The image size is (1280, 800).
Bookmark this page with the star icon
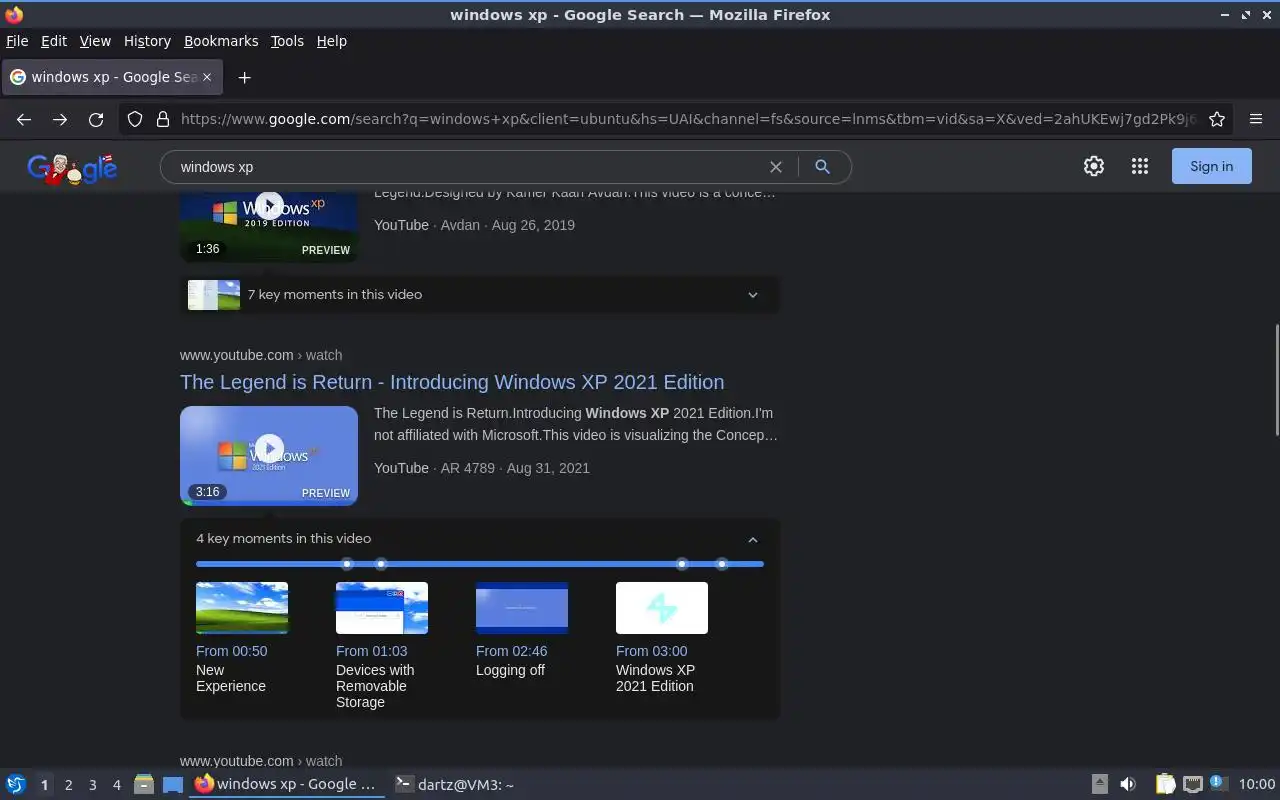click(1217, 119)
